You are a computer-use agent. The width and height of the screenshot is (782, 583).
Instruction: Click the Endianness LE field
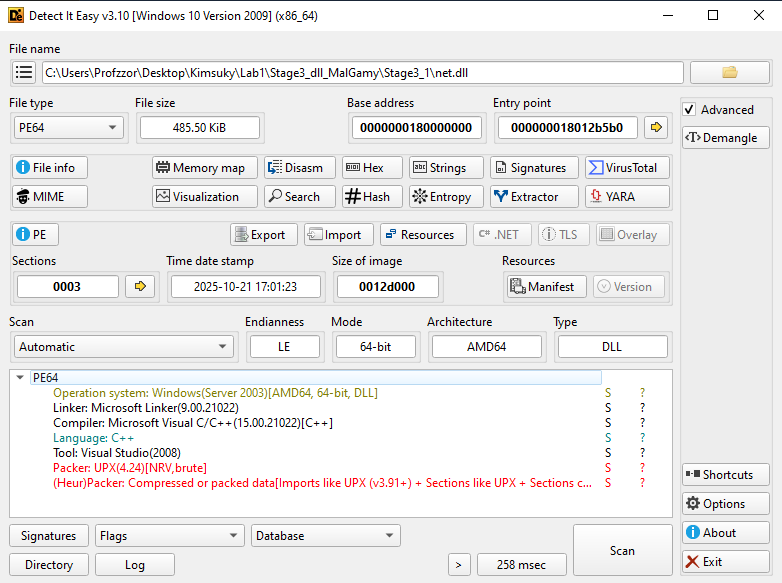(x=284, y=347)
